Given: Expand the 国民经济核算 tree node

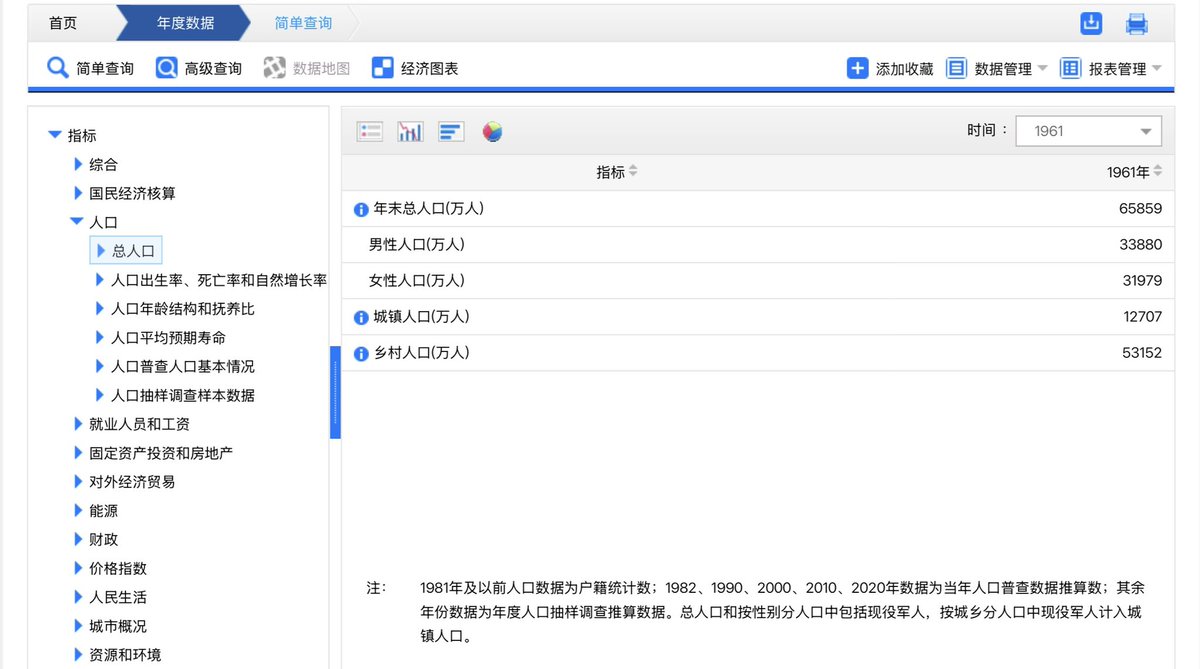Looking at the screenshot, I should (78, 193).
